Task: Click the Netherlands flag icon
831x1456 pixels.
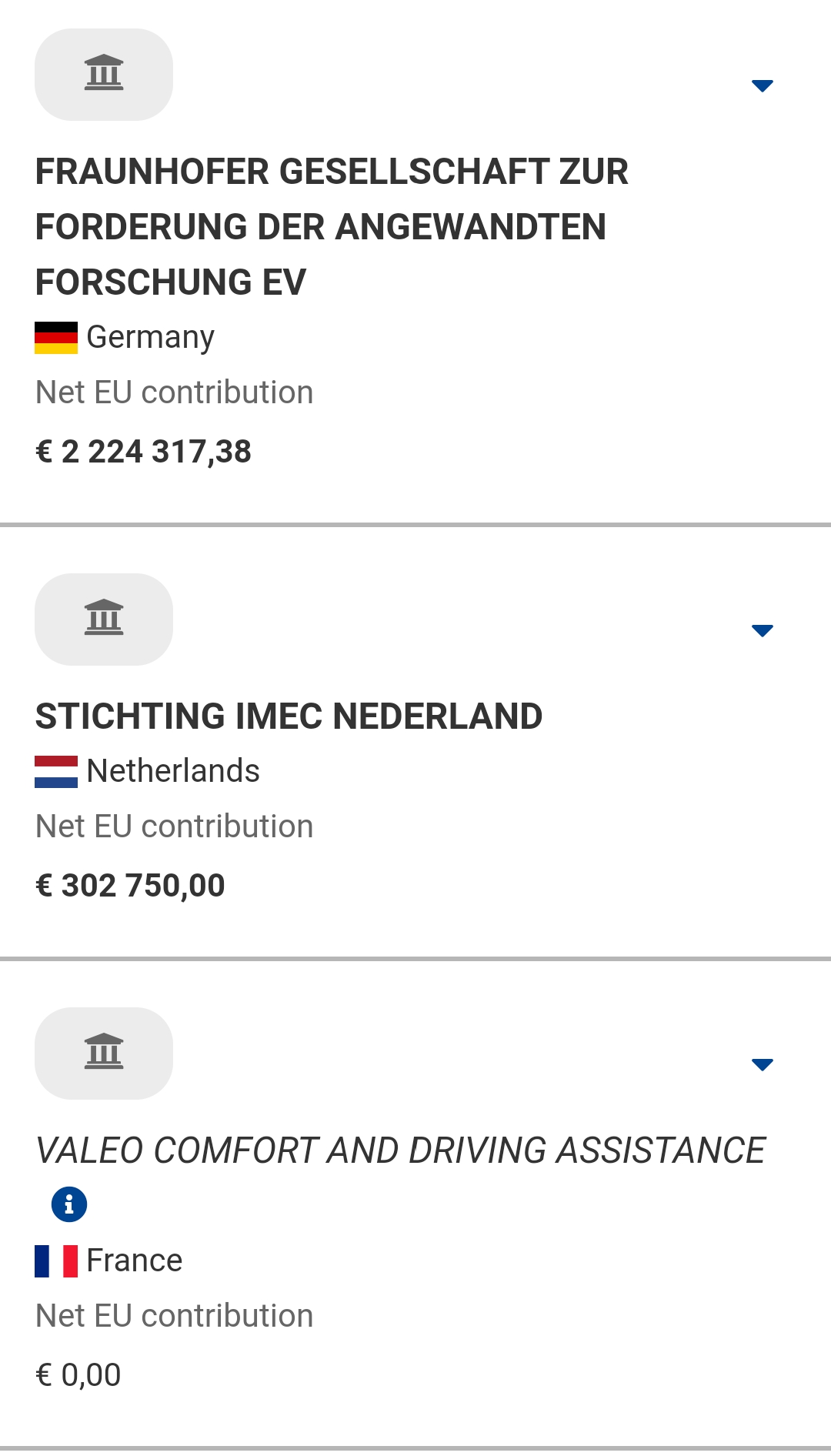Action: pyautogui.click(x=56, y=772)
